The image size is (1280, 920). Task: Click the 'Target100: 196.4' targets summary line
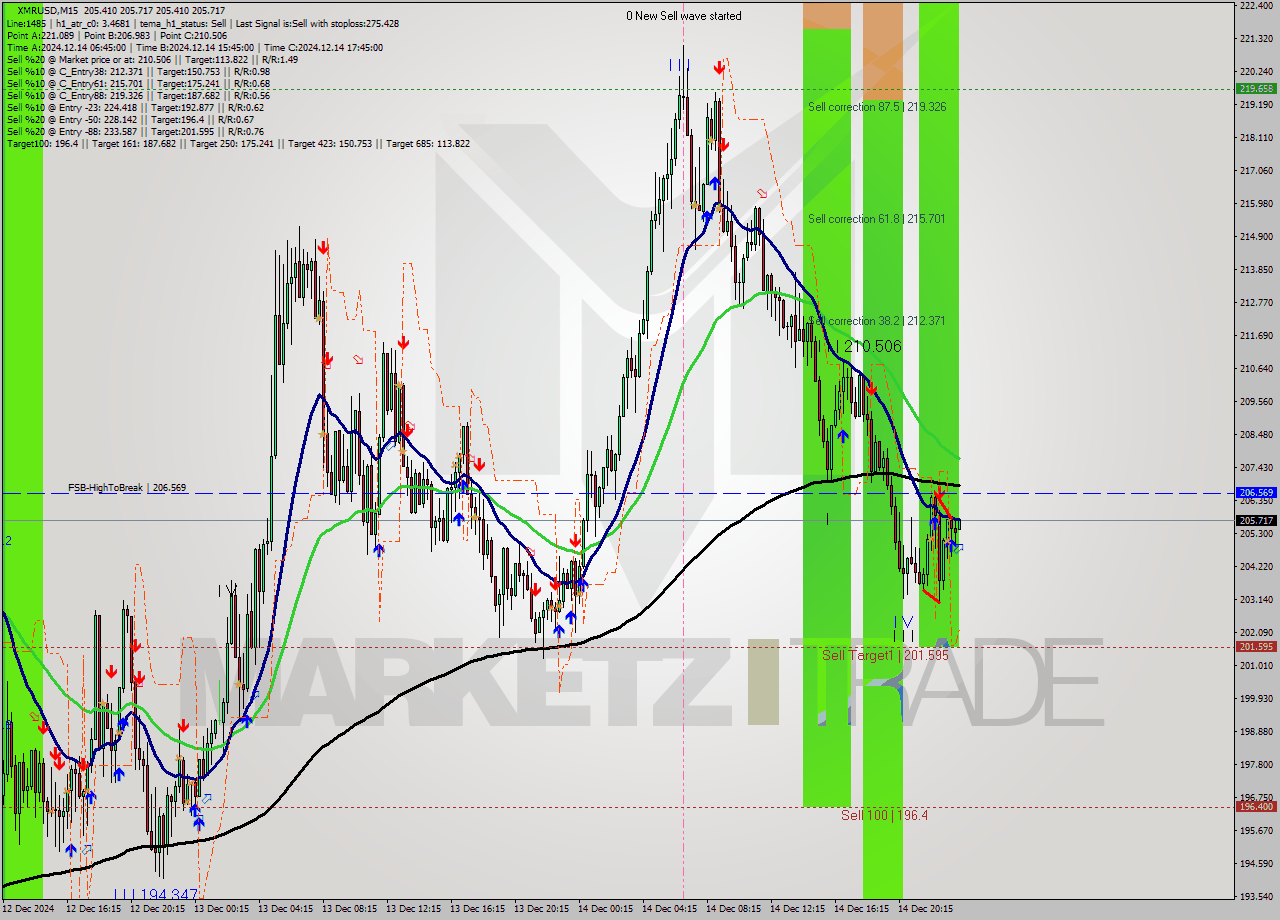238,143
